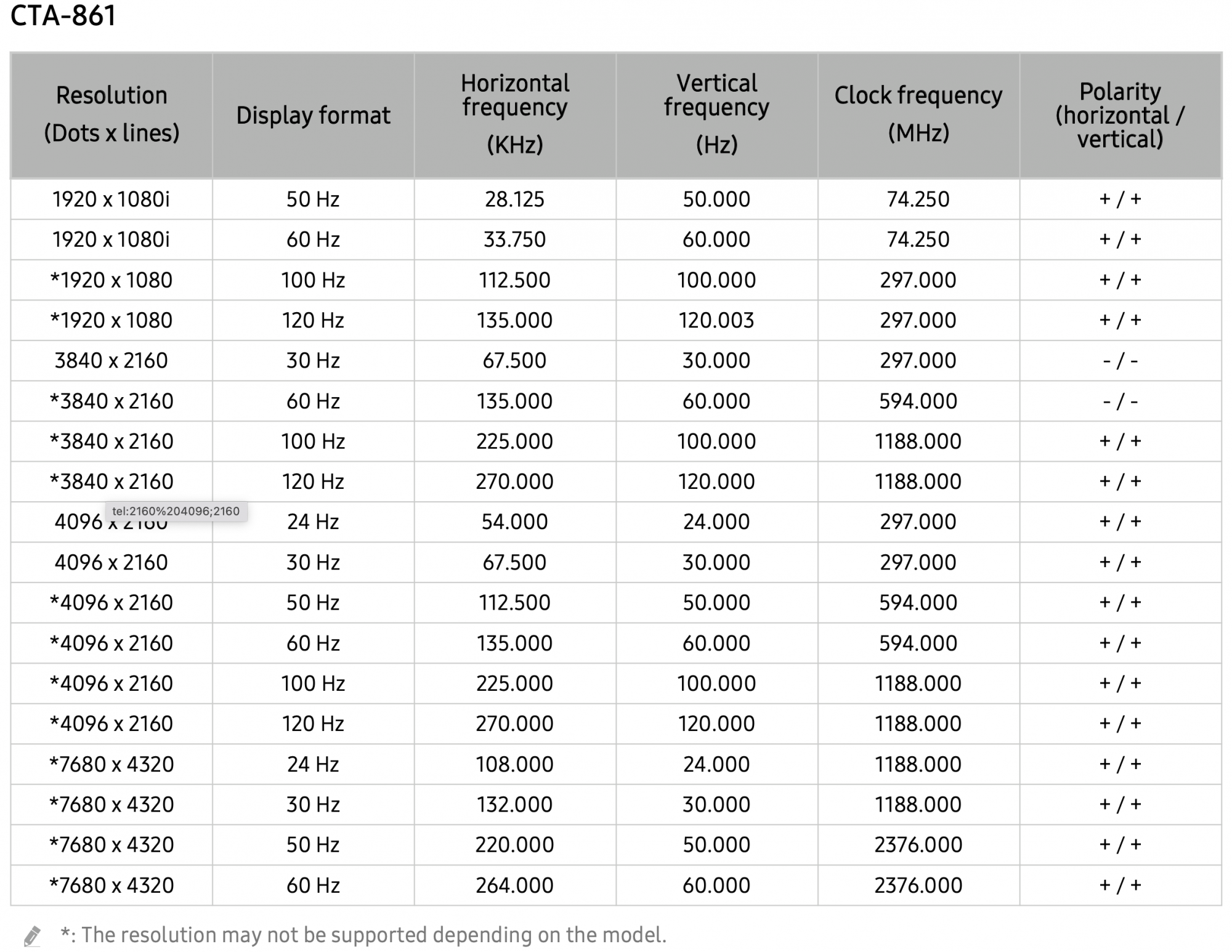The width and height of the screenshot is (1232, 952).
Task: Select the Resolution (Dots x lines) column header
Action: coord(111,115)
